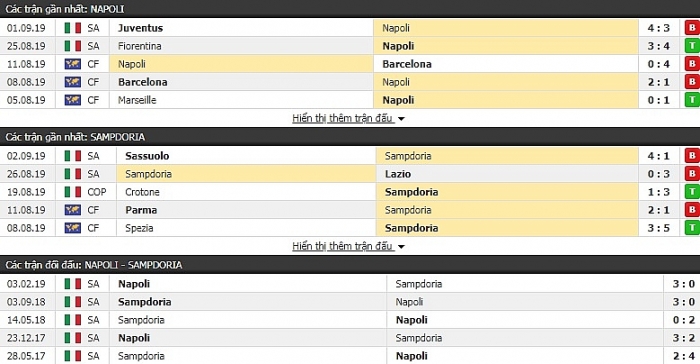Click club friendly icon in 11.08.19 Napoli–Barcelona row
700x364 pixels.
73,64
